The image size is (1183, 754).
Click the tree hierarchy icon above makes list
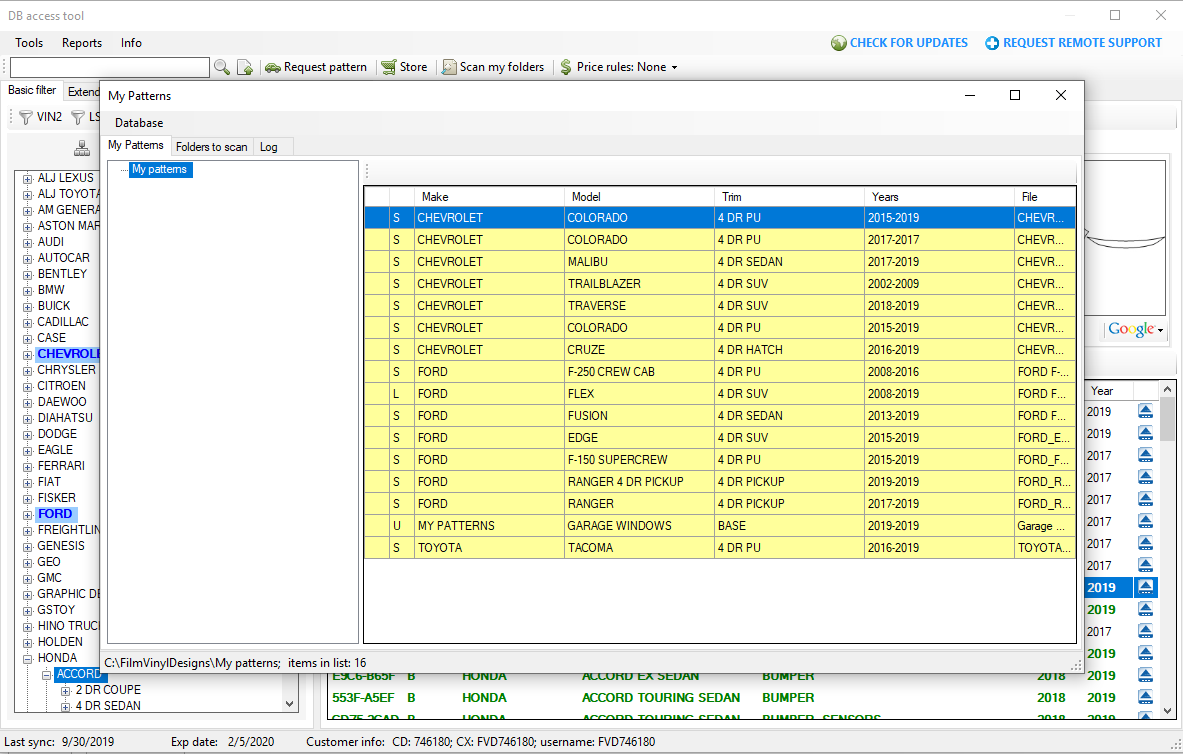coord(82,149)
